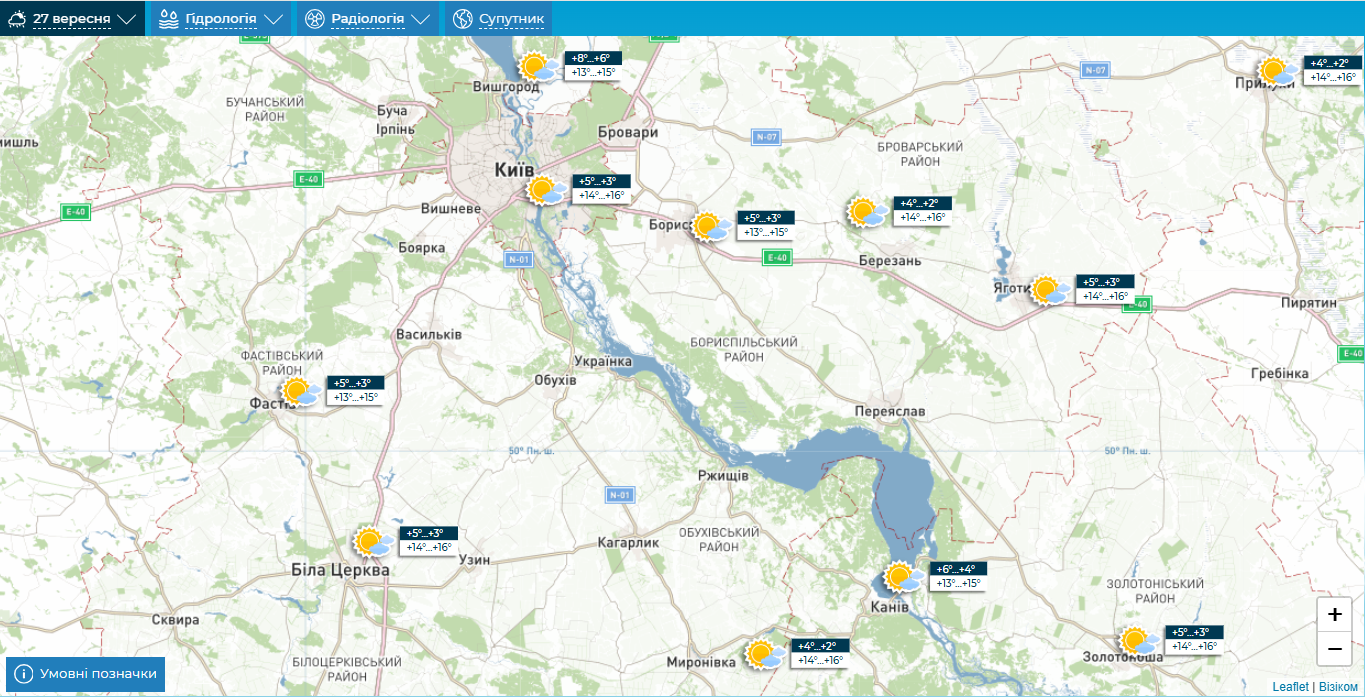Open the Leaflet attribution link
Image resolution: width=1365 pixels, height=697 pixels.
point(1290,687)
